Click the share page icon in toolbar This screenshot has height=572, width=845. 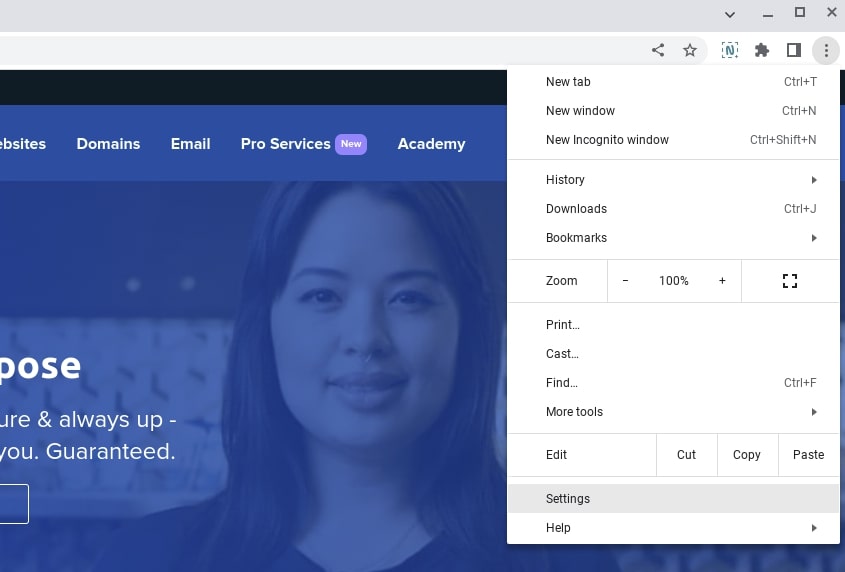point(658,50)
